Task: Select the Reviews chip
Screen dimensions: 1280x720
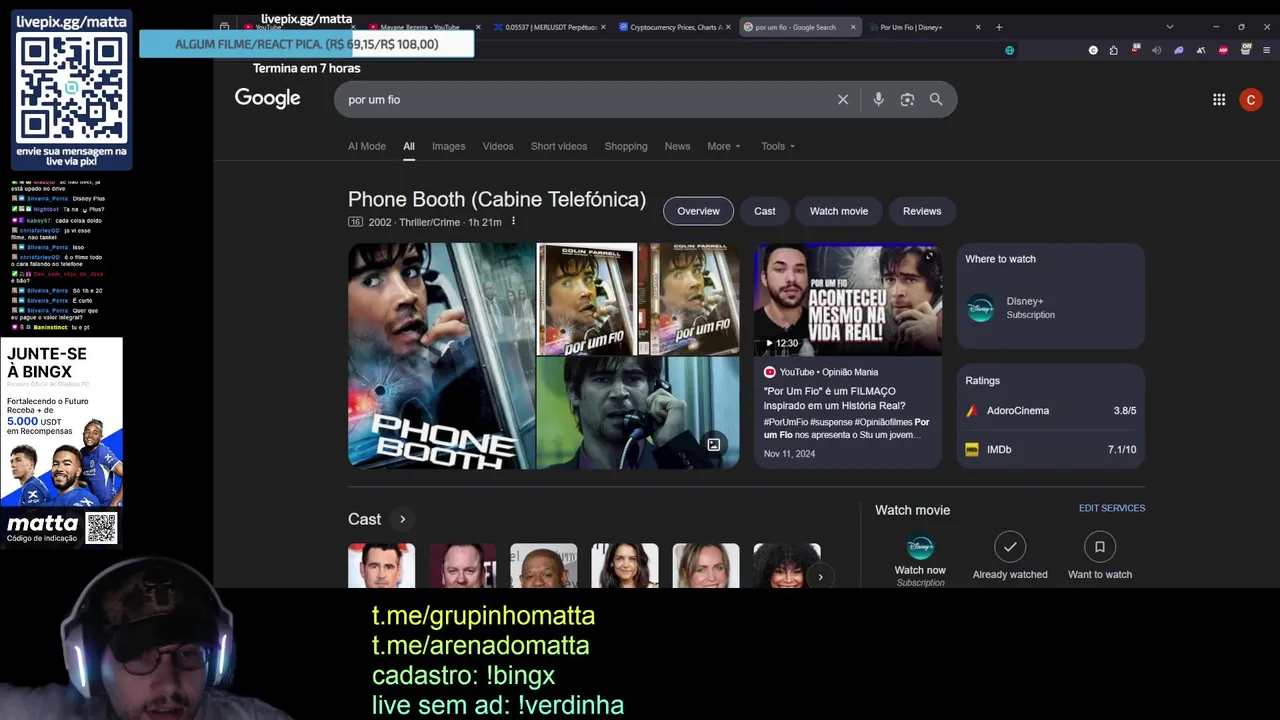Action: 922,211
